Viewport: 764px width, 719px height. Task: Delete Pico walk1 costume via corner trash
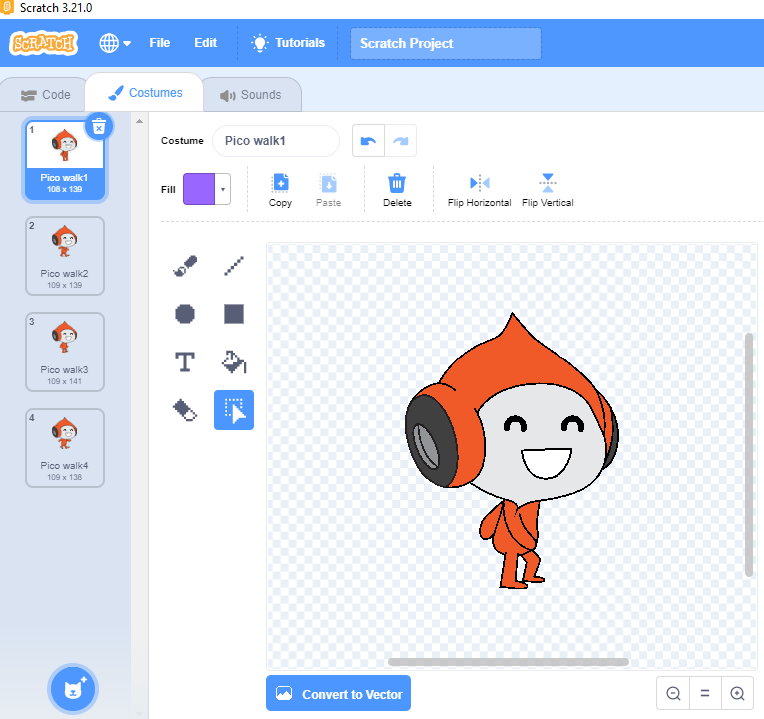(x=99, y=127)
